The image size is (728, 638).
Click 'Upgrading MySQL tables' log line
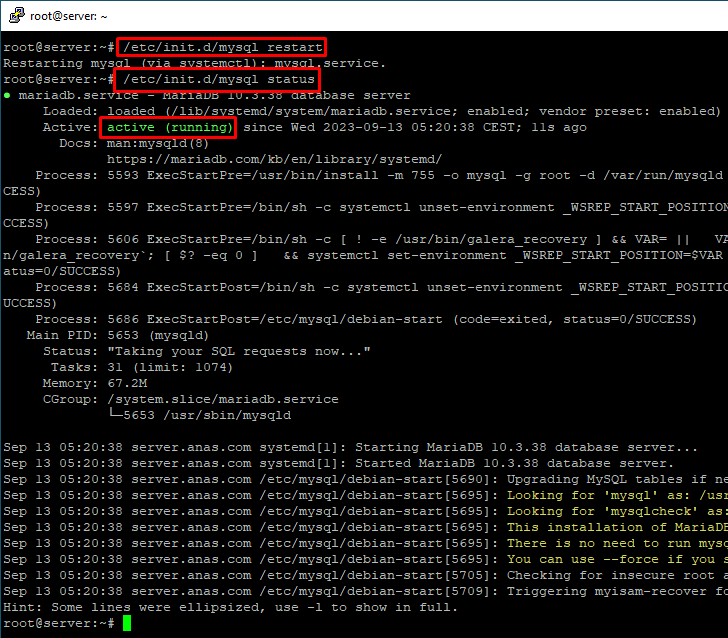tap(365, 479)
